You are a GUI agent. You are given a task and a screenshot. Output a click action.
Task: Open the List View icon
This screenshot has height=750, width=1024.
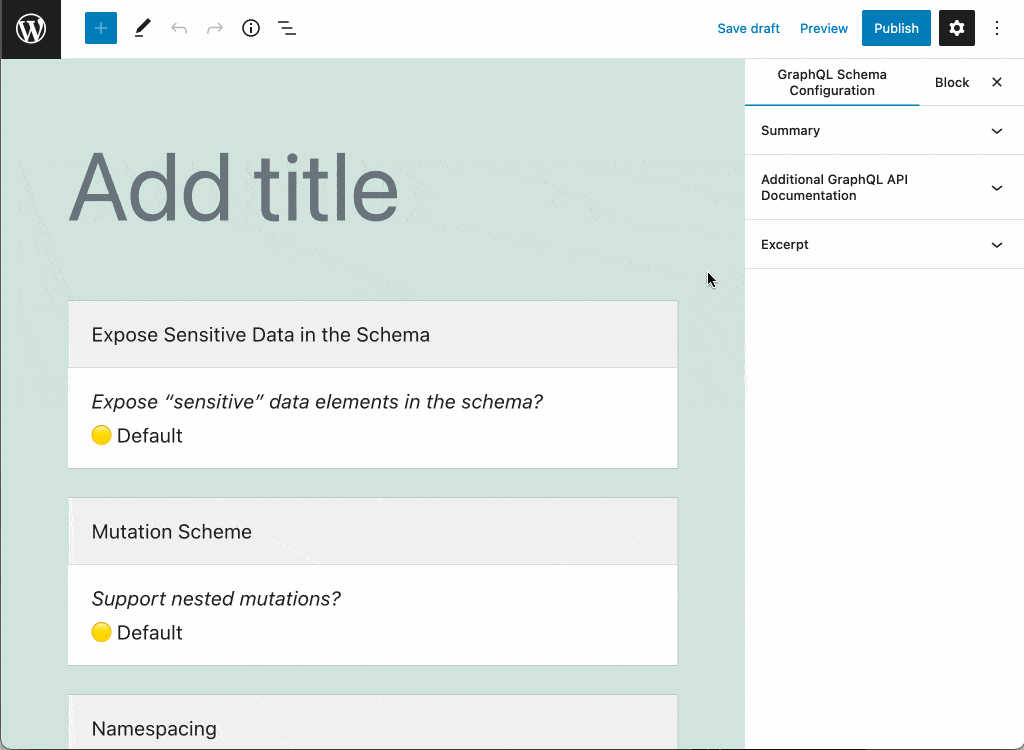(287, 28)
